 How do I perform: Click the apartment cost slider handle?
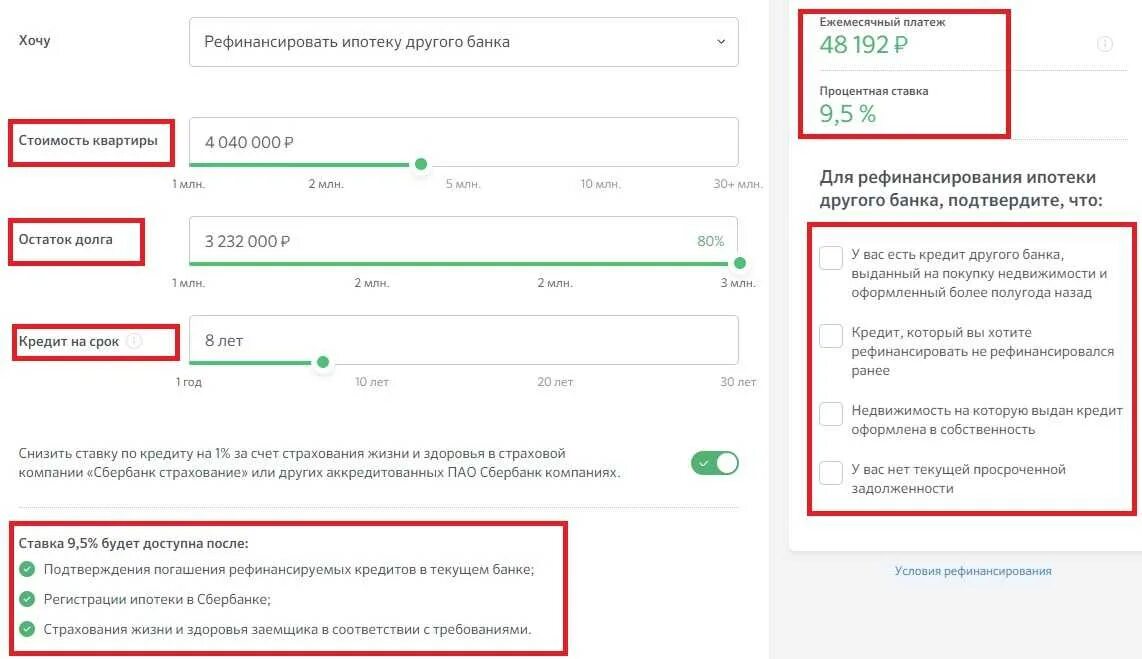pos(420,165)
